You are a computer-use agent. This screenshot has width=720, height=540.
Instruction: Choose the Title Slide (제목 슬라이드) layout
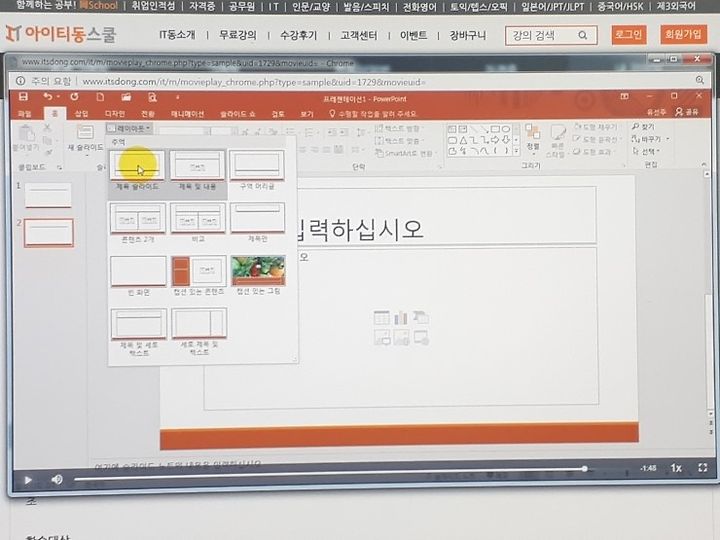click(137, 170)
